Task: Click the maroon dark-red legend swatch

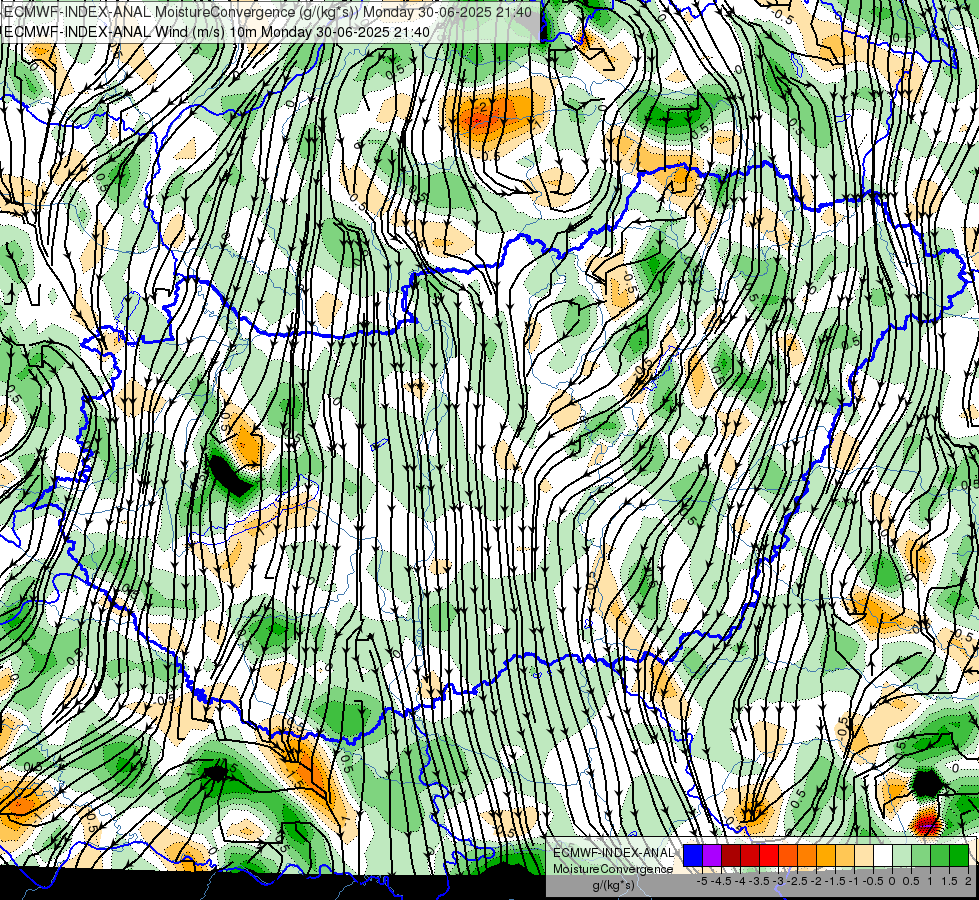Action: pyautogui.click(x=731, y=856)
